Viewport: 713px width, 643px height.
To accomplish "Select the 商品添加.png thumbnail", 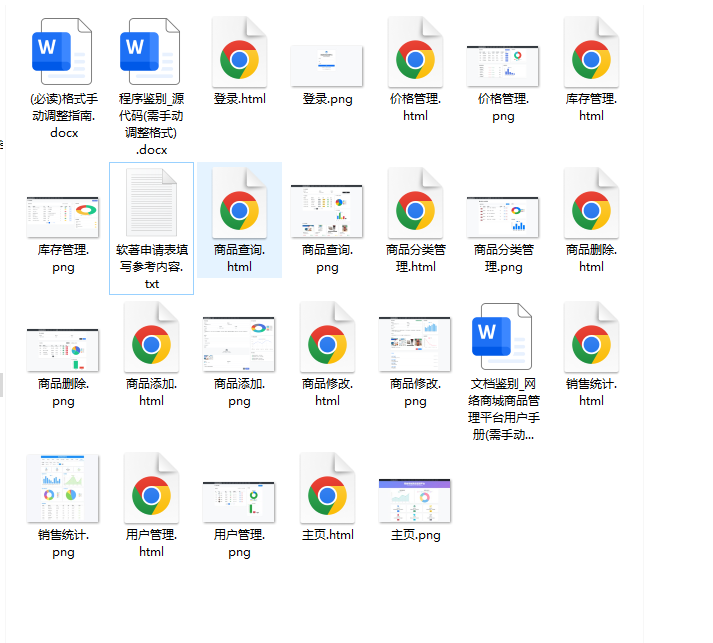I will click(239, 344).
